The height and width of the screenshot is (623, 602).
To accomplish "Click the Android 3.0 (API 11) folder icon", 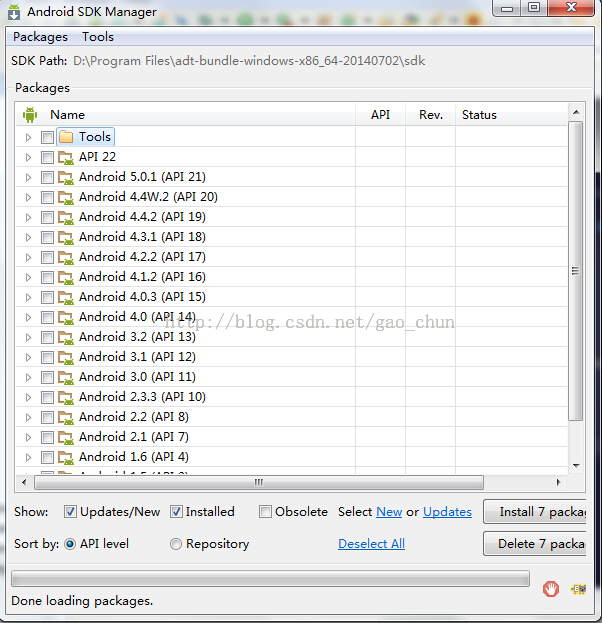I will [x=66, y=377].
